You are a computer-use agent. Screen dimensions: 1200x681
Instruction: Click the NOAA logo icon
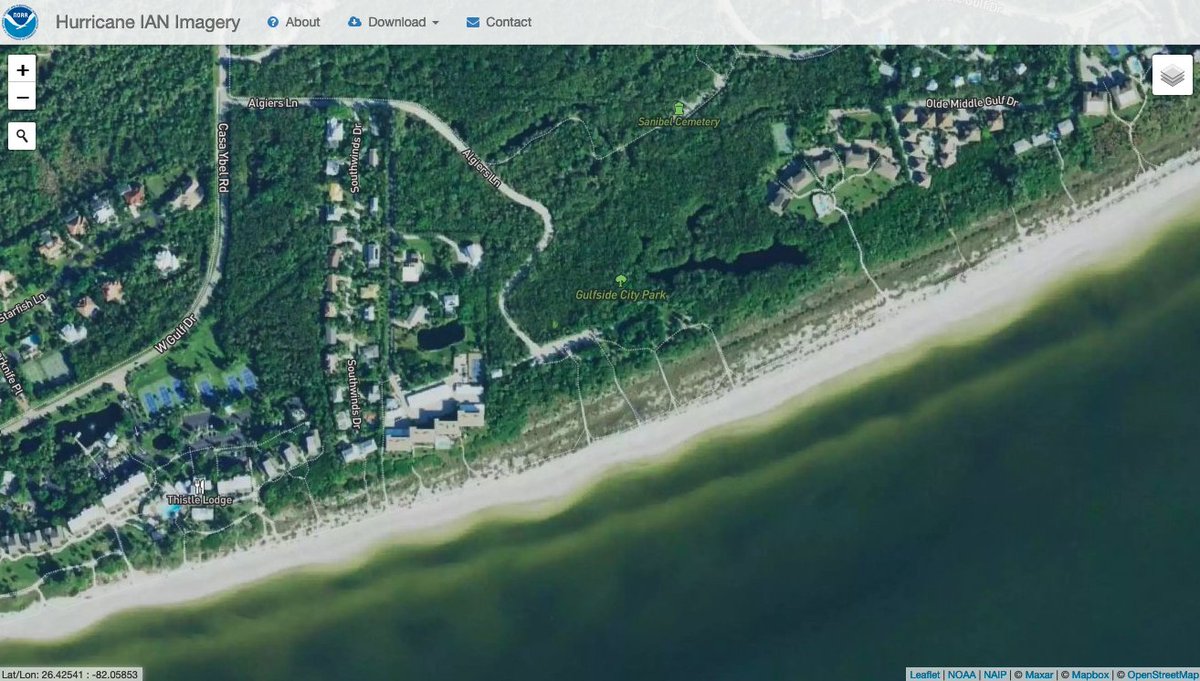[x=20, y=21]
